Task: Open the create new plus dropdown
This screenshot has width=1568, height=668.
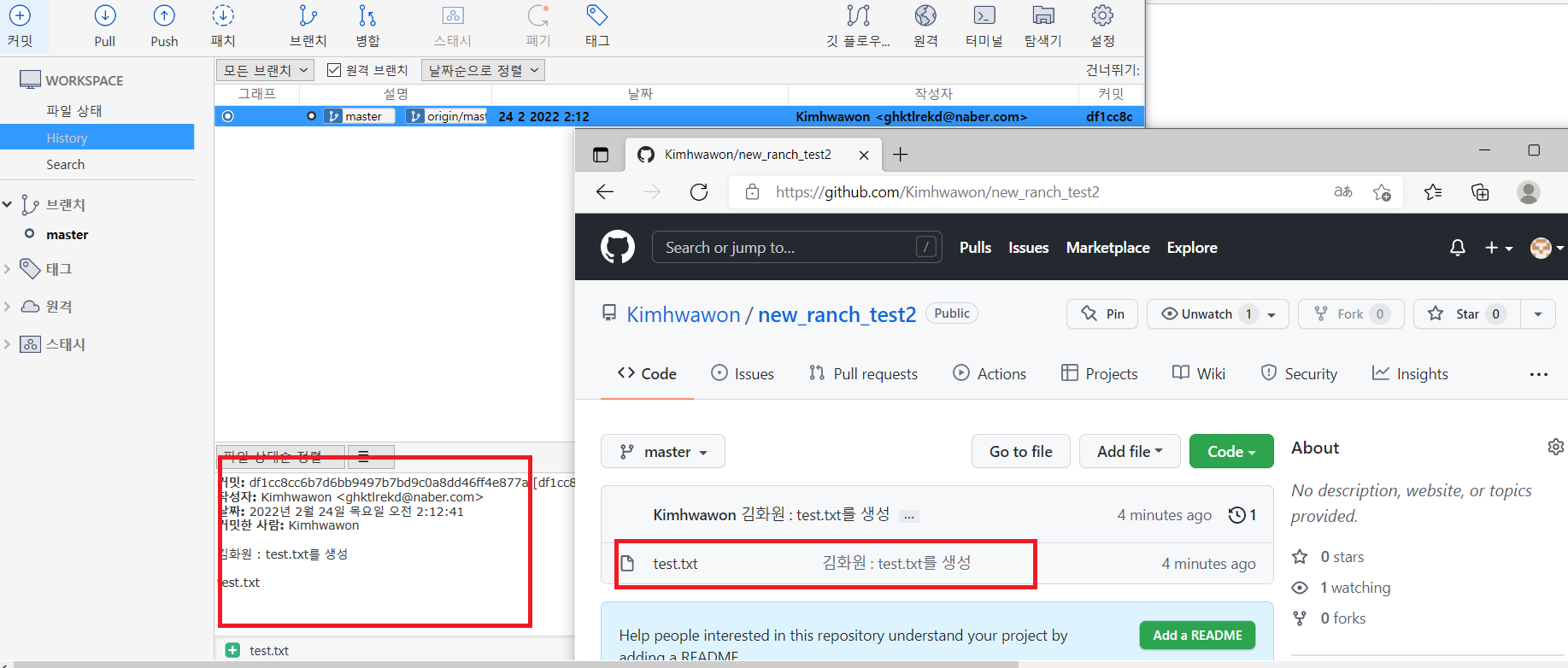Action: pyautogui.click(x=1499, y=248)
